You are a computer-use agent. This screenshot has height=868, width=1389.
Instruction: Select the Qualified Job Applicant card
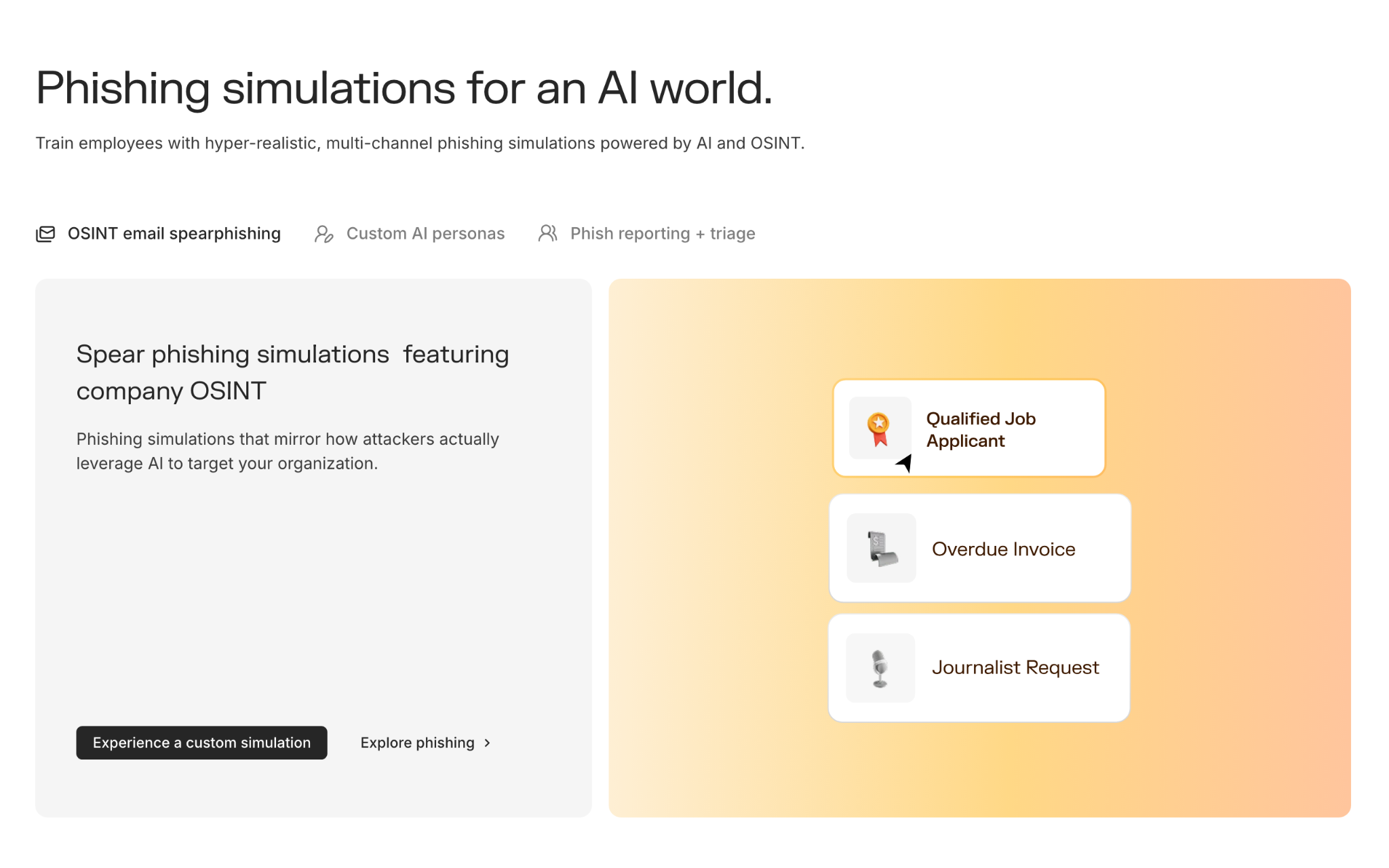coord(969,428)
